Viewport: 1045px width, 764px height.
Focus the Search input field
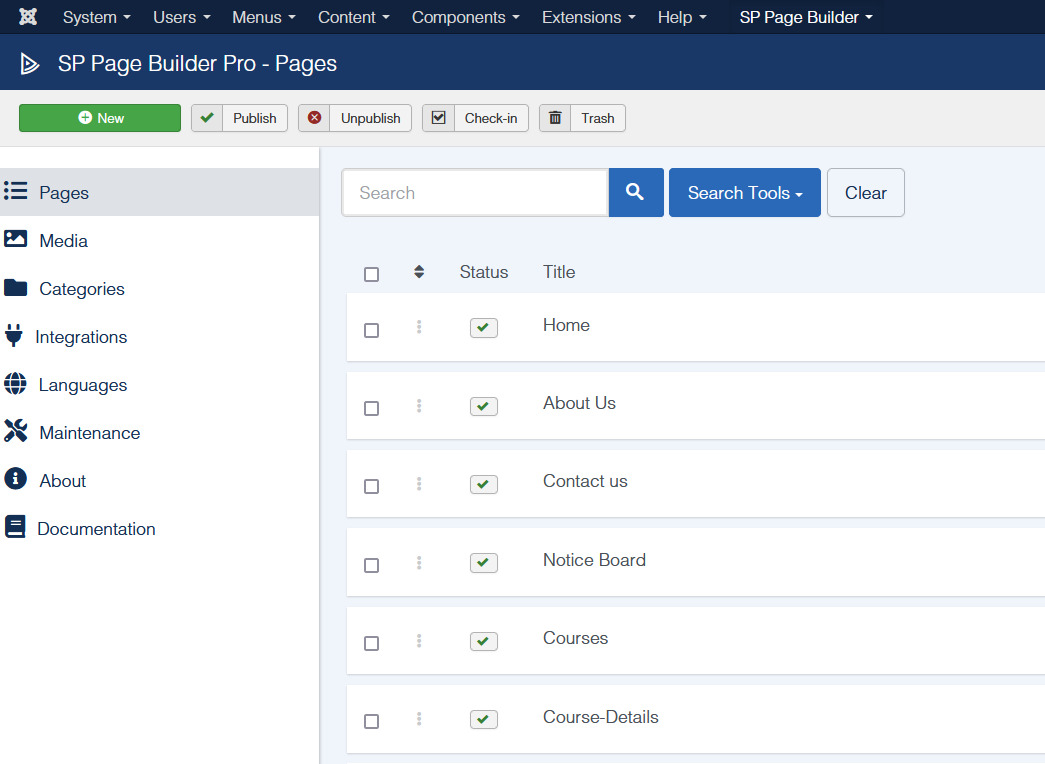[x=474, y=192]
